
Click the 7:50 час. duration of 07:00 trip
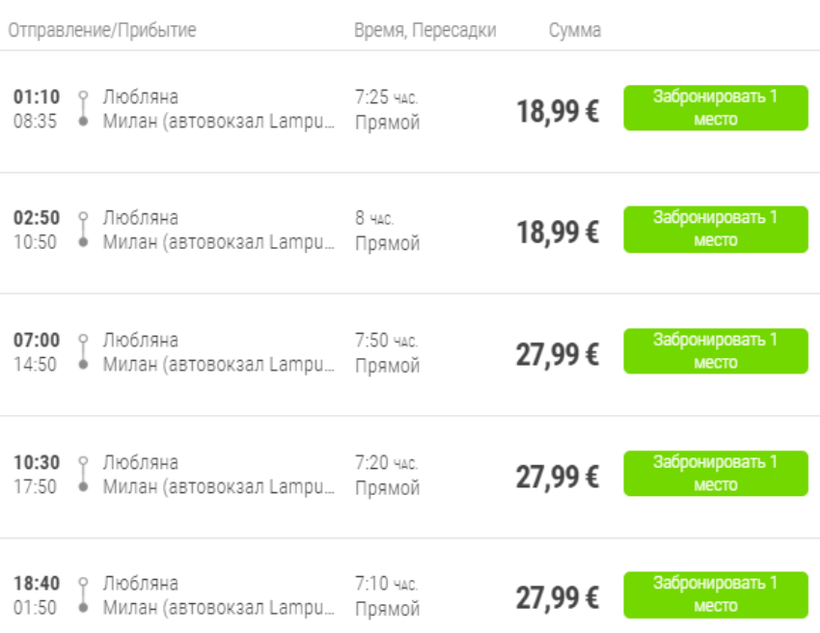tap(386, 341)
